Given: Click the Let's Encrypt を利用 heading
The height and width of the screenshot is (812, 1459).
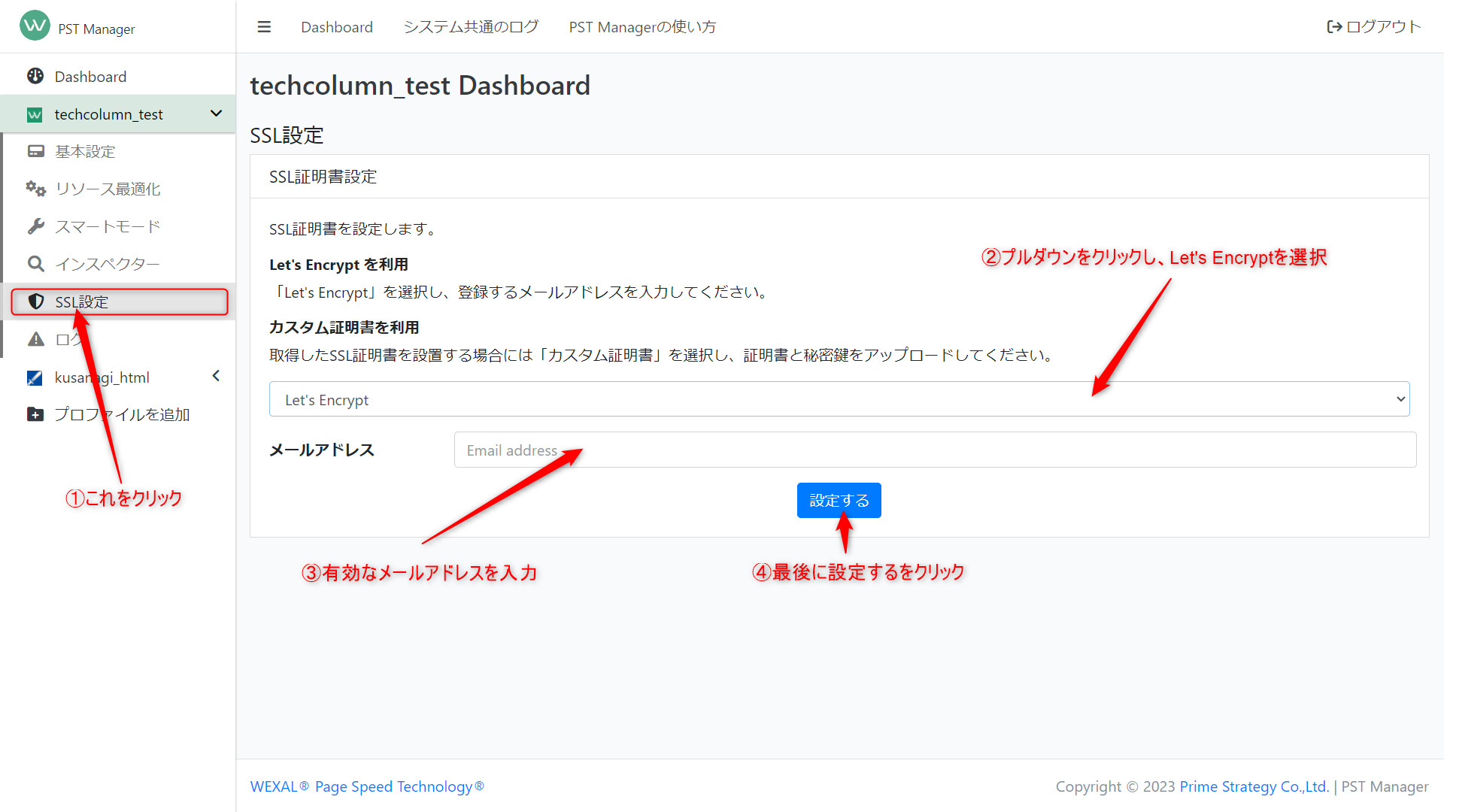Looking at the screenshot, I should tap(338, 265).
